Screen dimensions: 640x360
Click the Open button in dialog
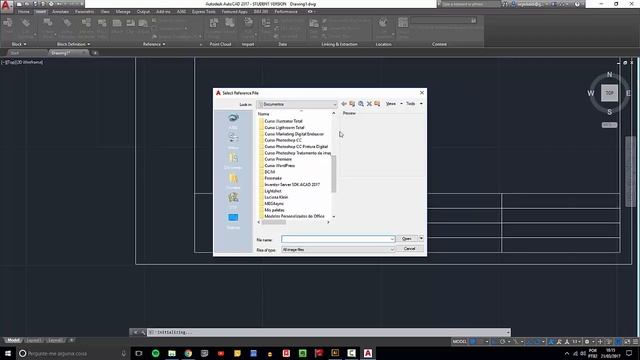pos(407,238)
